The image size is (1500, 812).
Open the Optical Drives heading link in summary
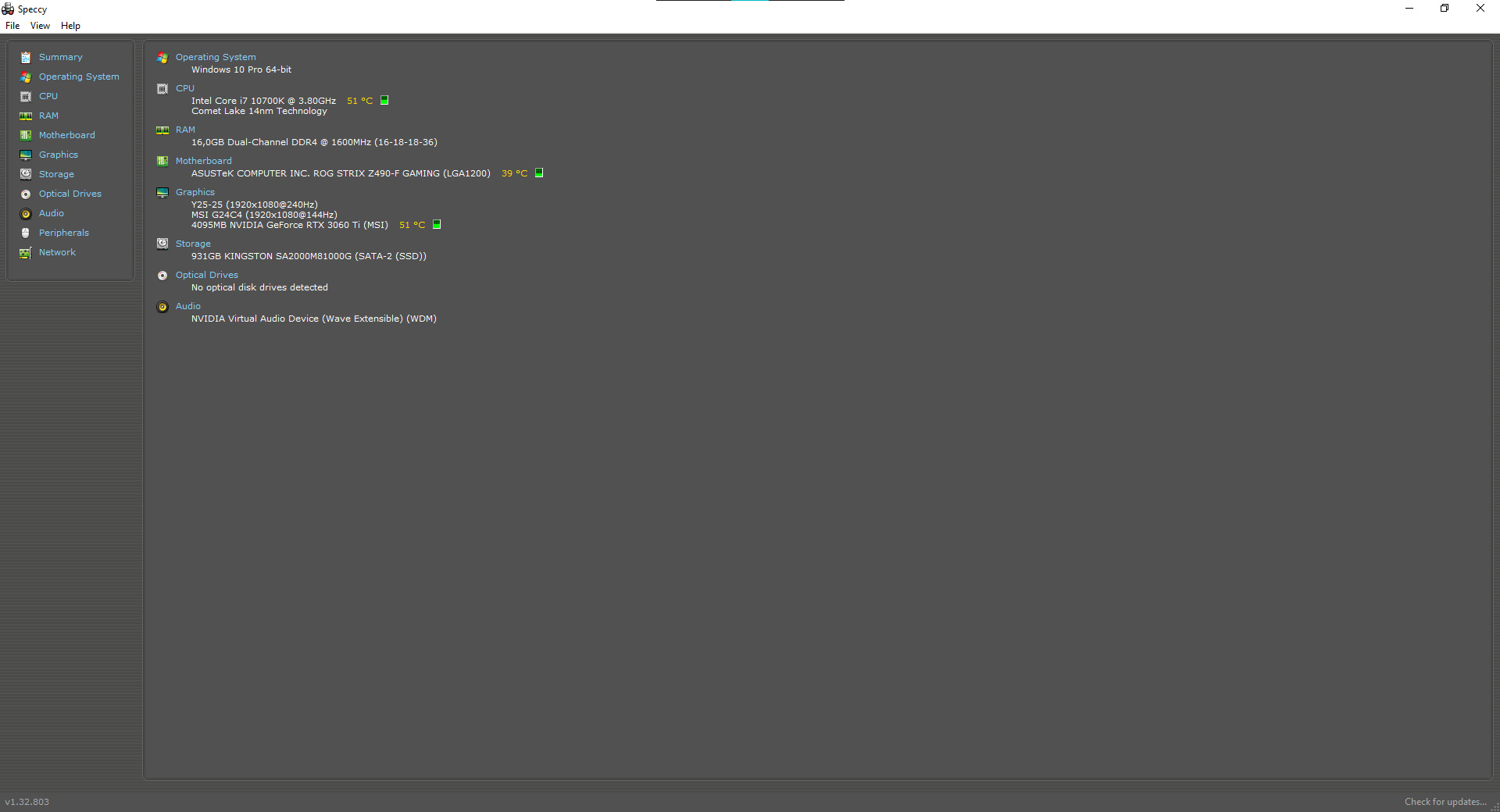pos(206,275)
